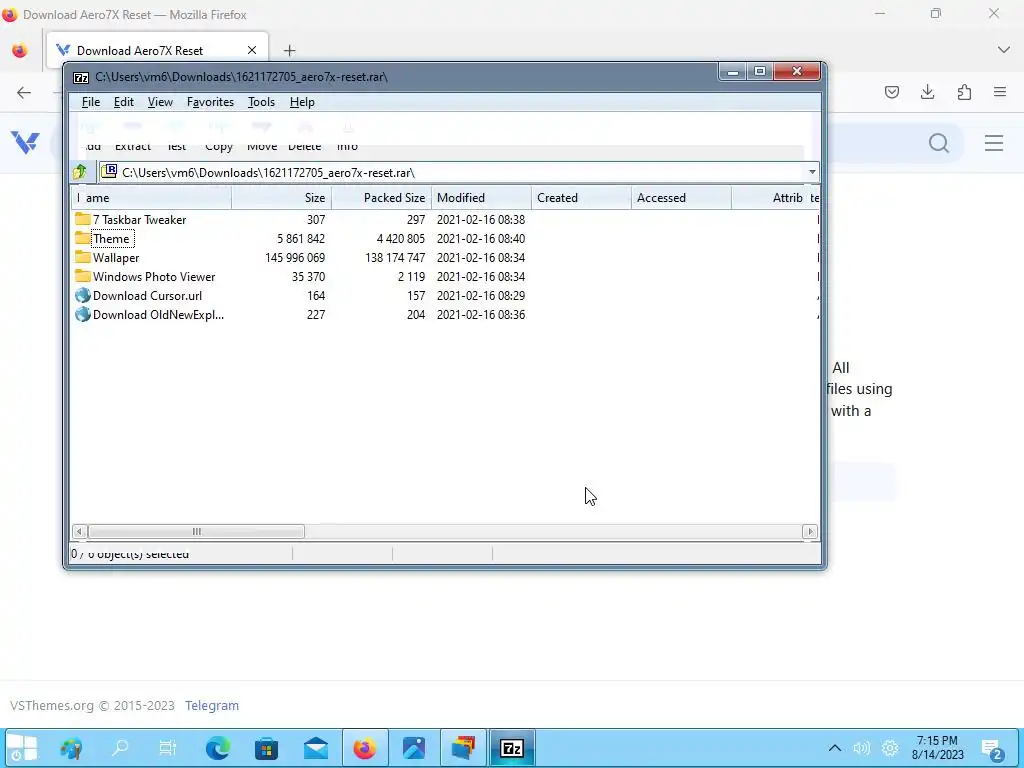The image size is (1024, 768).
Task: Click the modified date 2021-02-16 08:36
Action: coord(481,314)
